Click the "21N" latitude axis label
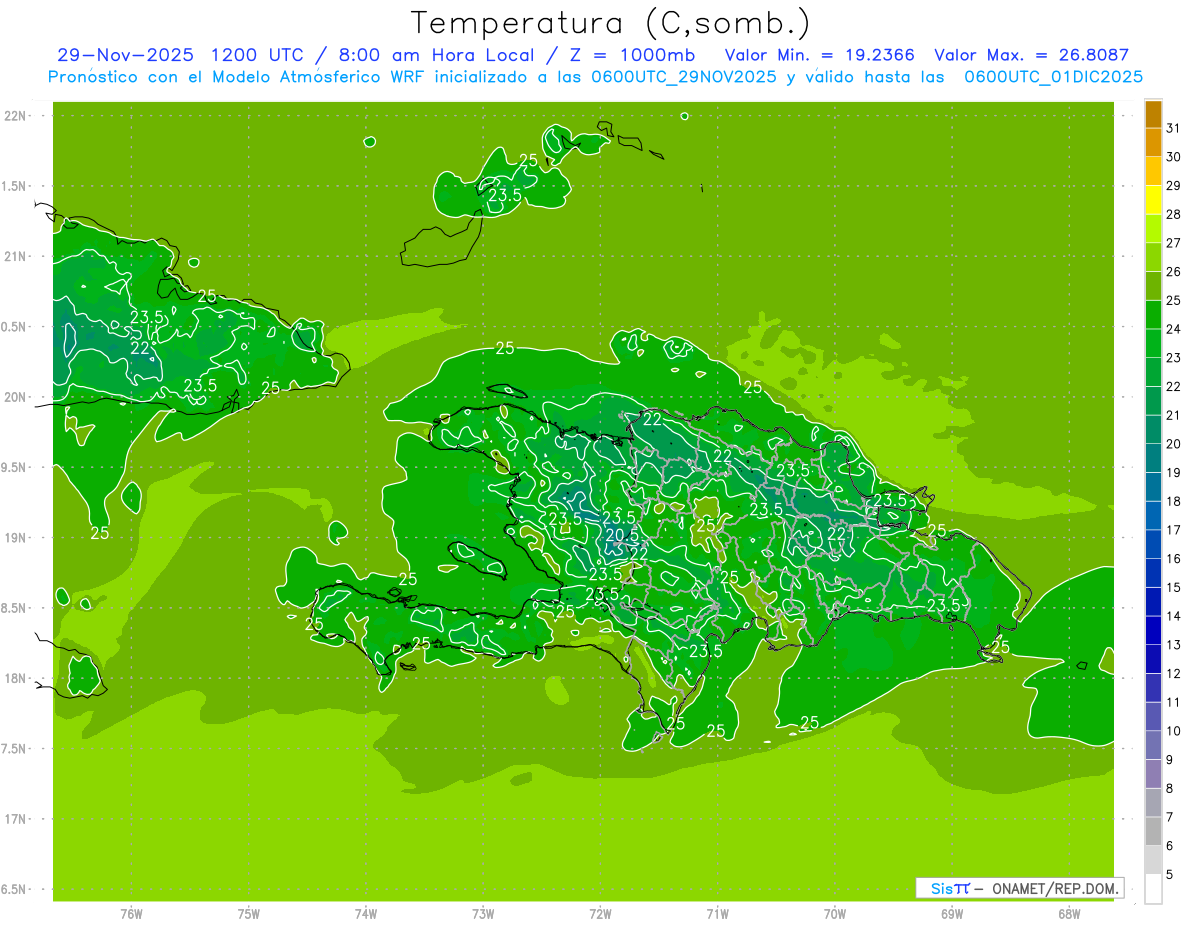Image resolution: width=1200 pixels, height=927 pixels. (14, 257)
